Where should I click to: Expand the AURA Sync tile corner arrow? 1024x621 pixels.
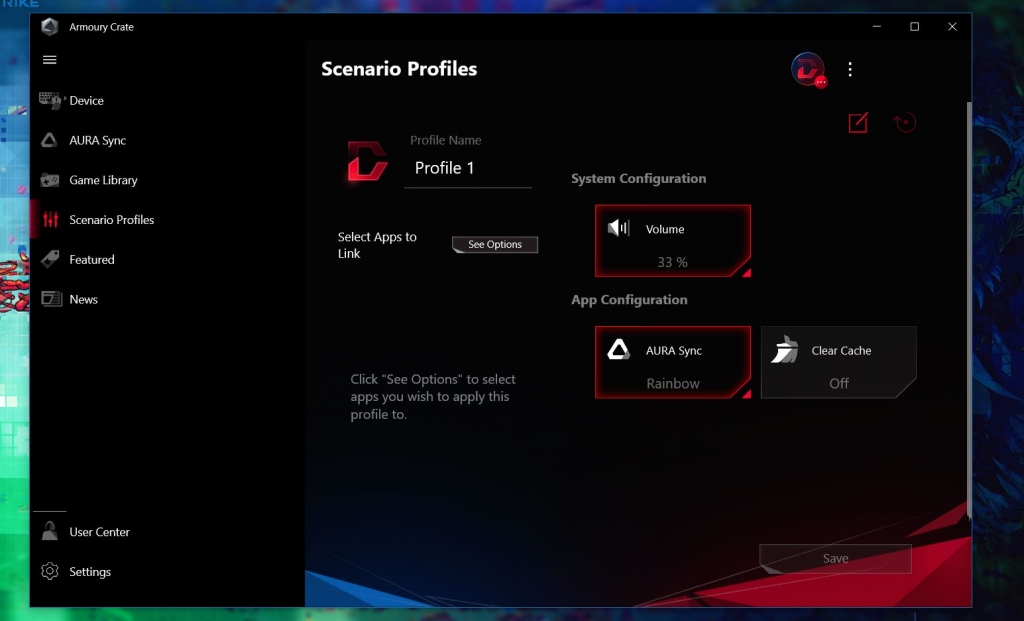click(x=745, y=393)
